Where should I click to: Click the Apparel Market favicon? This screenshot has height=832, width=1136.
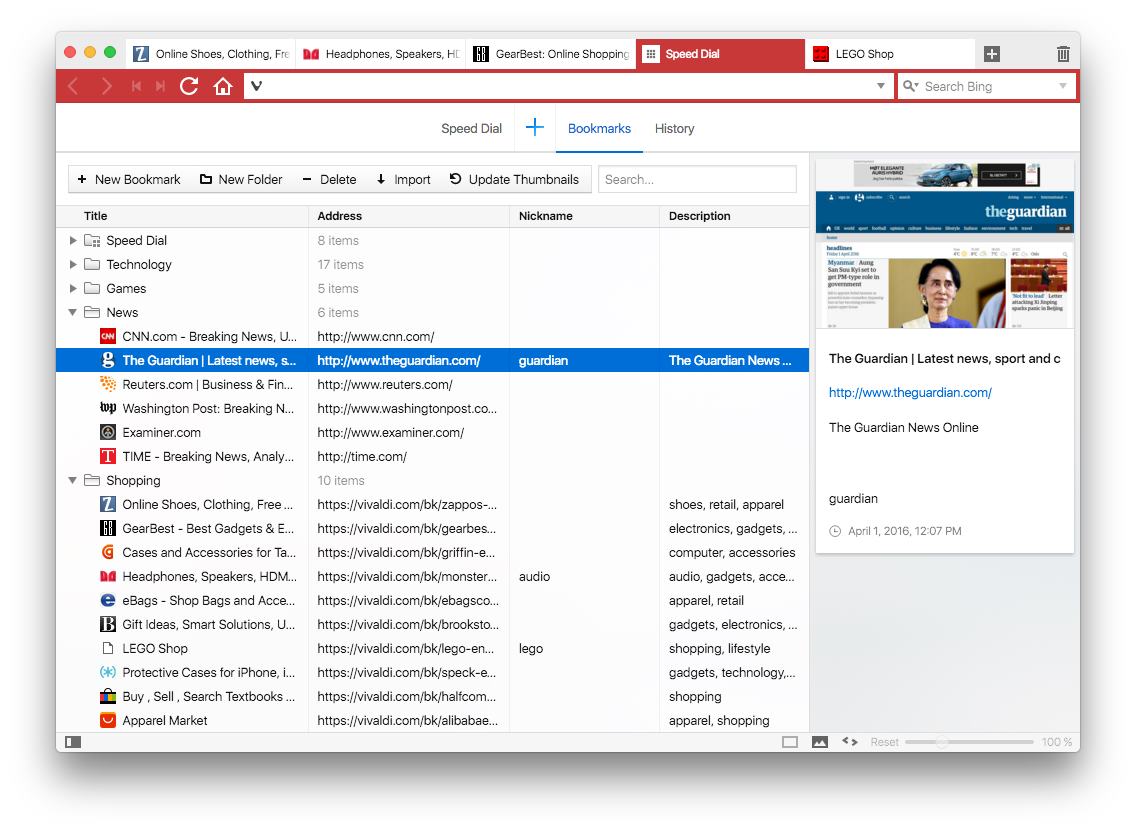coord(108,720)
